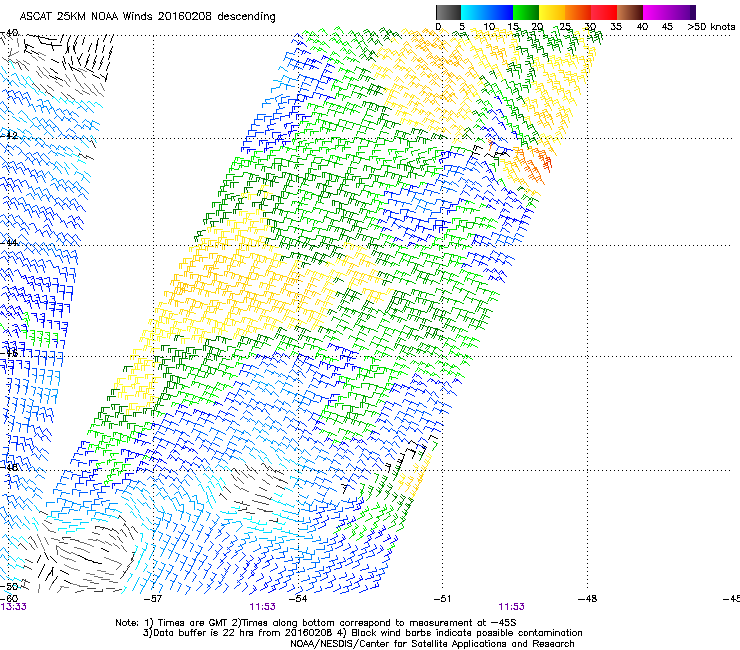Screen dimensions: 740x650
Task: Click the legend tick label '25'
Action: click(x=565, y=27)
